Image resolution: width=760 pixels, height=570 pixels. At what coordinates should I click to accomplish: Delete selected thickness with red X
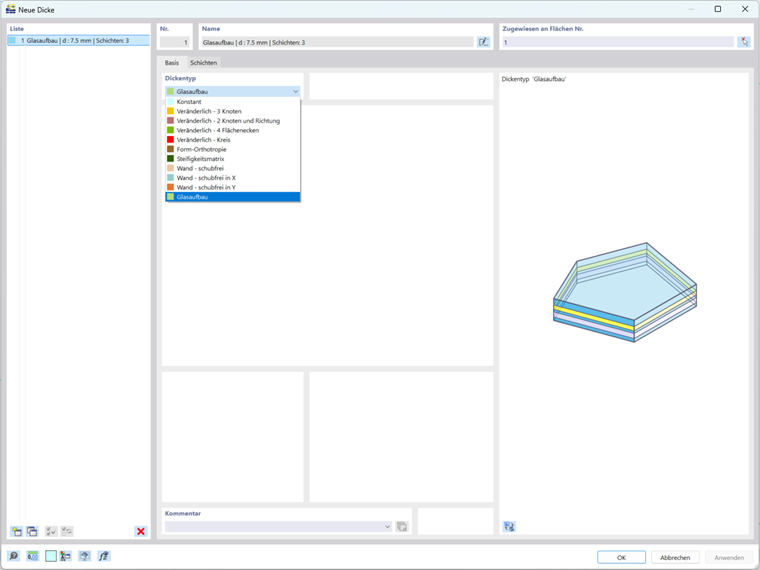tap(141, 531)
